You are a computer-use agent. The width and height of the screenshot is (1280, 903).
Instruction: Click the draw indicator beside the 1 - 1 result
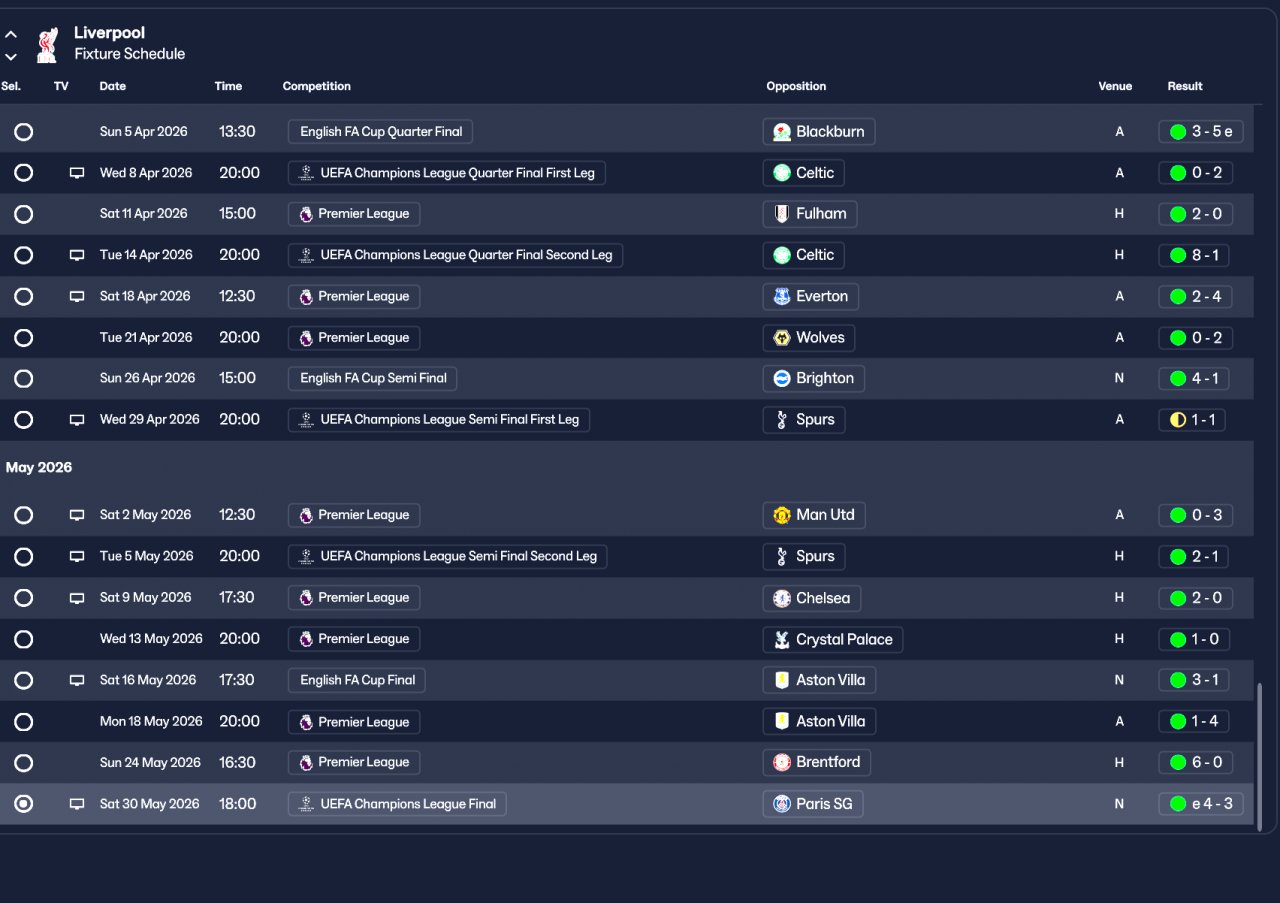click(1178, 420)
